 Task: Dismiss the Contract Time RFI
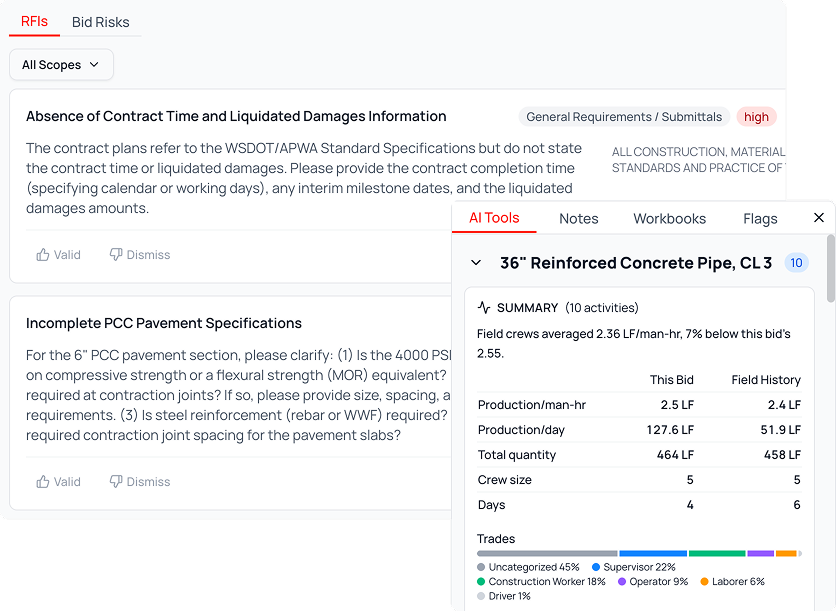point(140,255)
